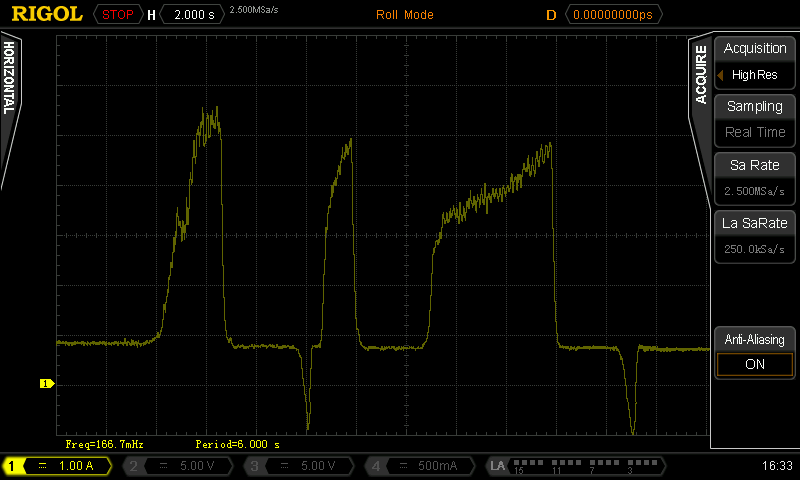The height and width of the screenshot is (480, 800).
Task: Select the D delay 0.00000000ps value
Action: (x=614, y=15)
